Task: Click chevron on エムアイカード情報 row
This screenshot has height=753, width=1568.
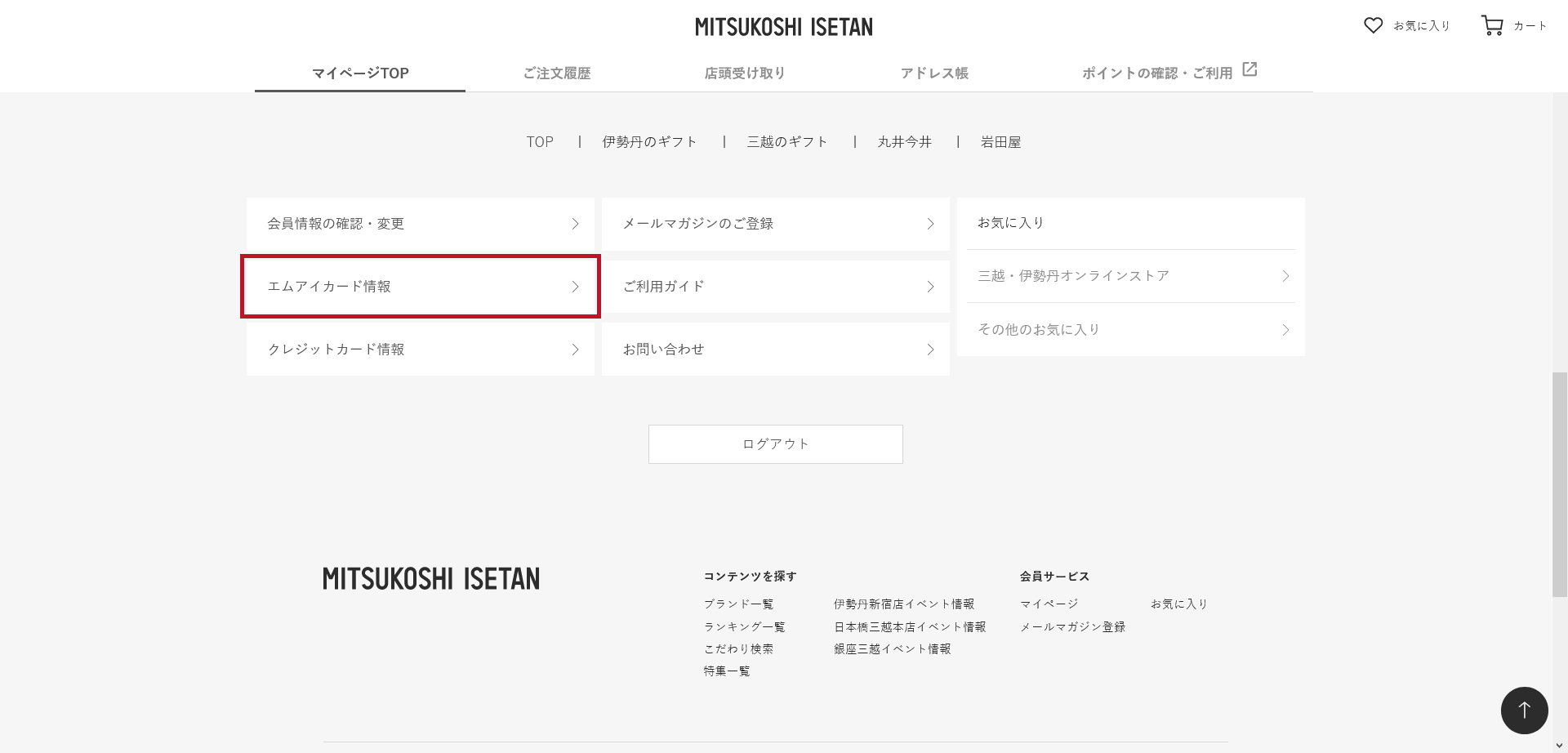Action: pos(575,287)
